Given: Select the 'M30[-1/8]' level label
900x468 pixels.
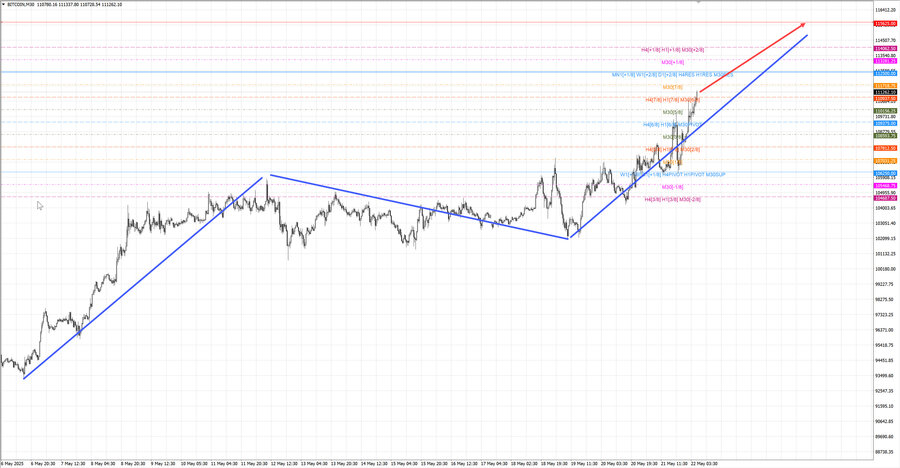Looking at the screenshot, I should (672, 187).
